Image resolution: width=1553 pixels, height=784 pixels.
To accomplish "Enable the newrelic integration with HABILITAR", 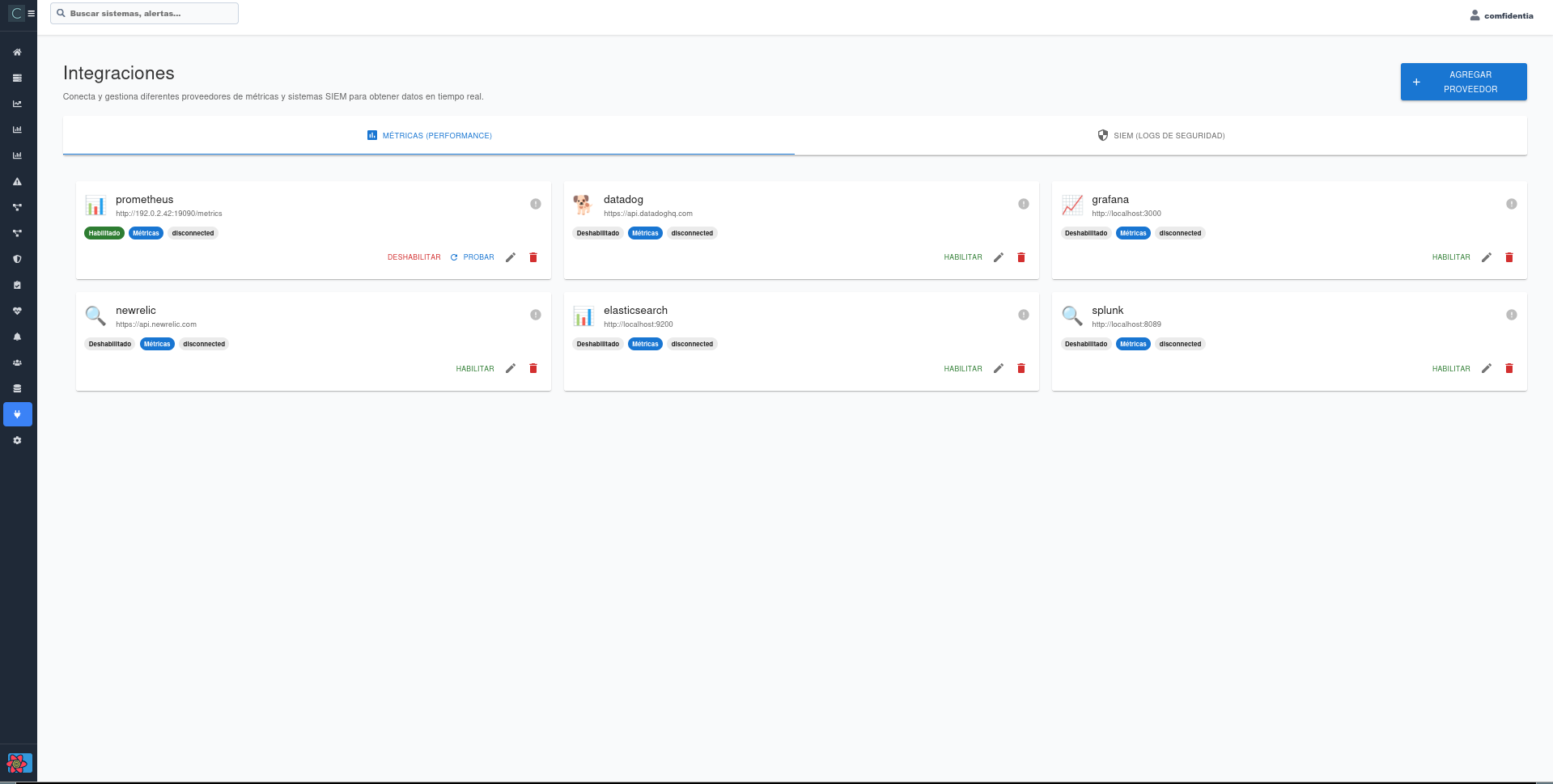I will coord(475,368).
